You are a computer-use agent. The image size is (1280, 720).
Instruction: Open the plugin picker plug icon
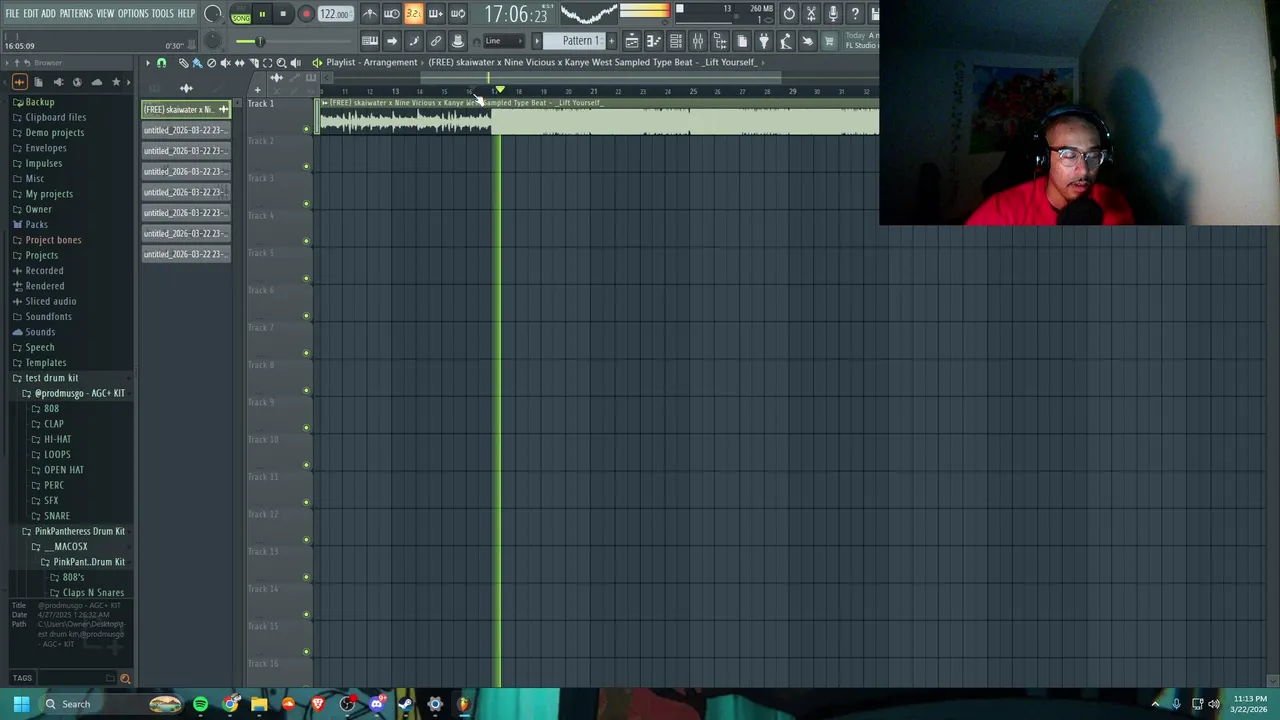[x=763, y=41]
